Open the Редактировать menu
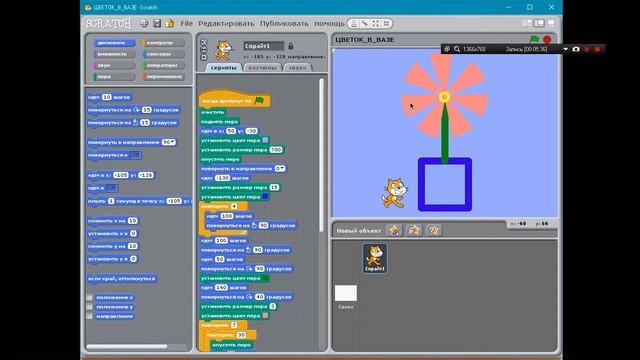This screenshot has height=360, width=640. tap(226, 24)
